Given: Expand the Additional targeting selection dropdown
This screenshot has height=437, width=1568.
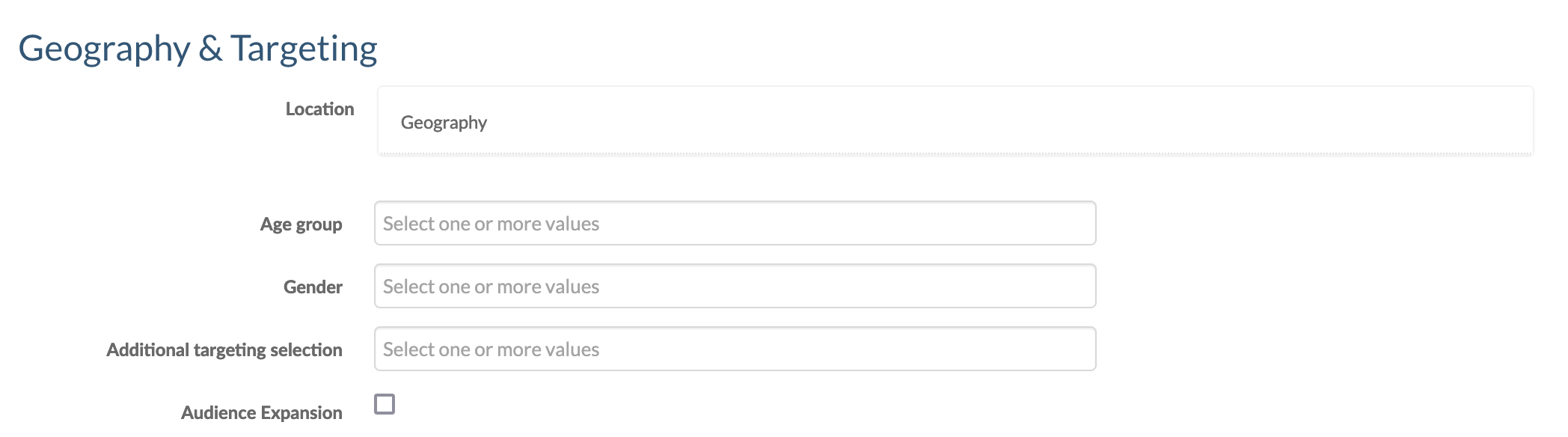Looking at the screenshot, I should point(735,349).
